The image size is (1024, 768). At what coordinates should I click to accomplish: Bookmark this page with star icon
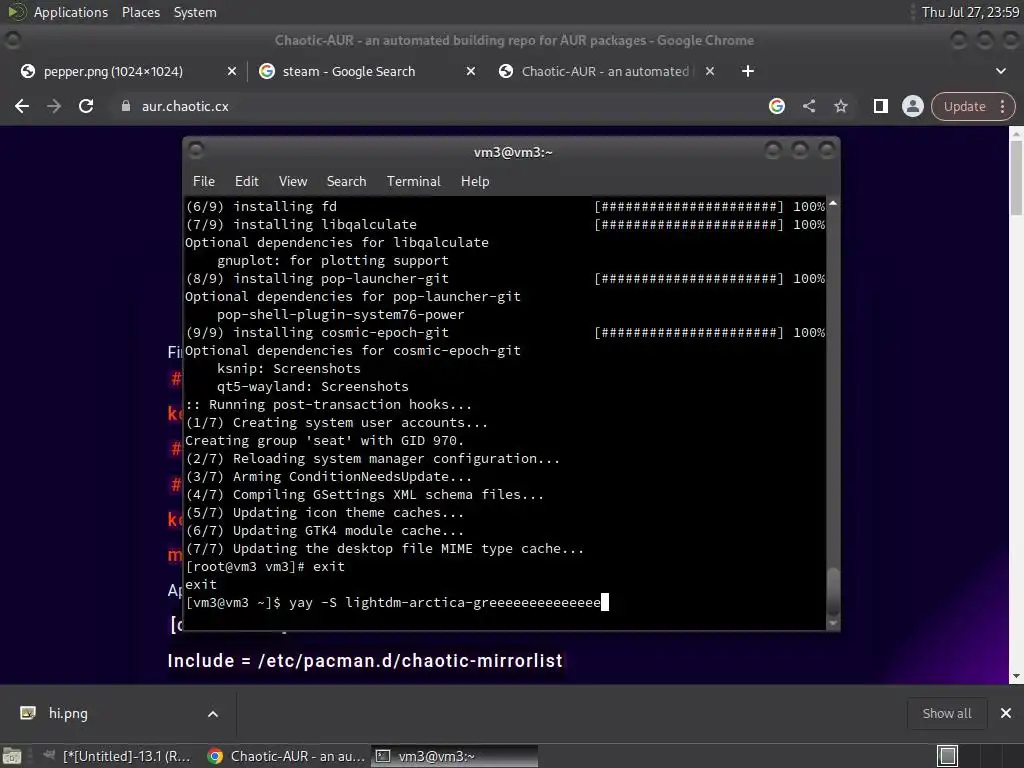tap(840, 106)
